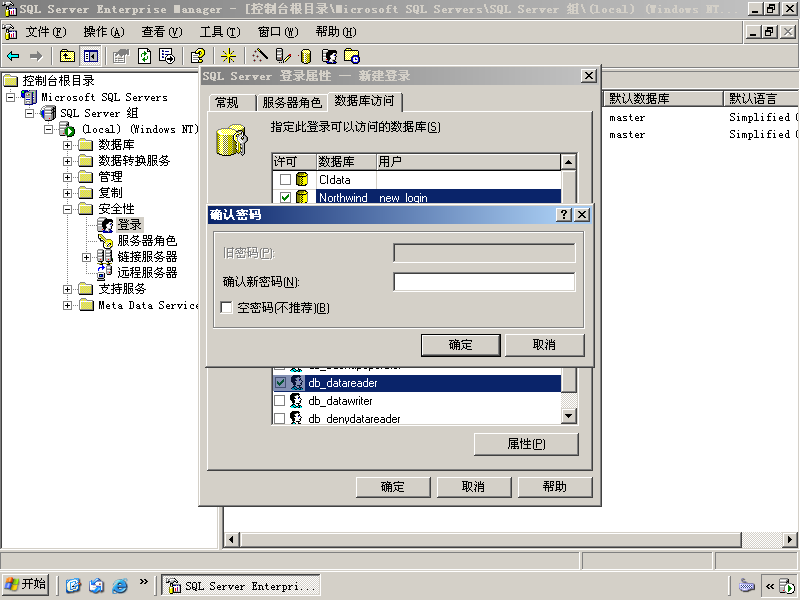Select the 远程服务器 icon in tree
The image size is (800, 600).
(x=105, y=272)
